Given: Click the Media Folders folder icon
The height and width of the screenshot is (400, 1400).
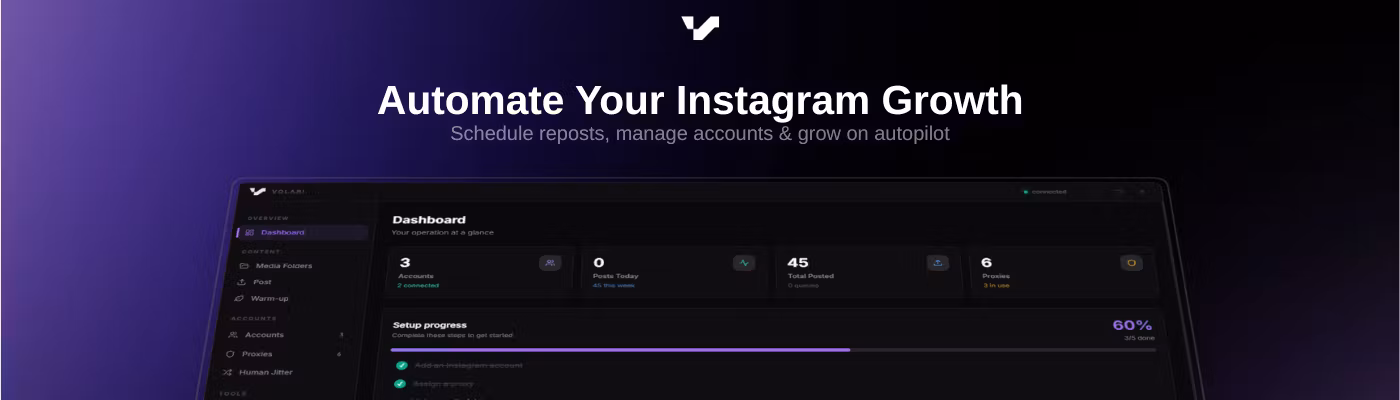Looking at the screenshot, I should pyautogui.click(x=244, y=266).
